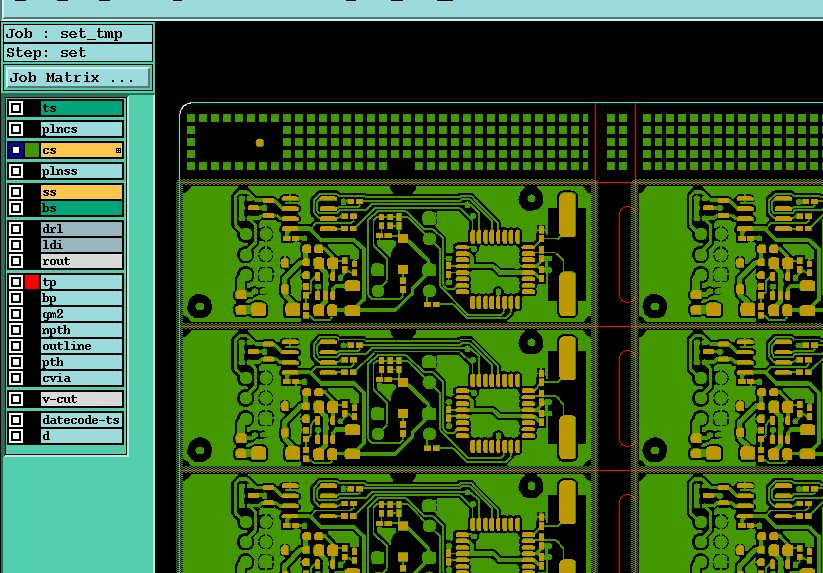Select the ldi layer name
The width and height of the screenshot is (823, 573).
pos(82,245)
